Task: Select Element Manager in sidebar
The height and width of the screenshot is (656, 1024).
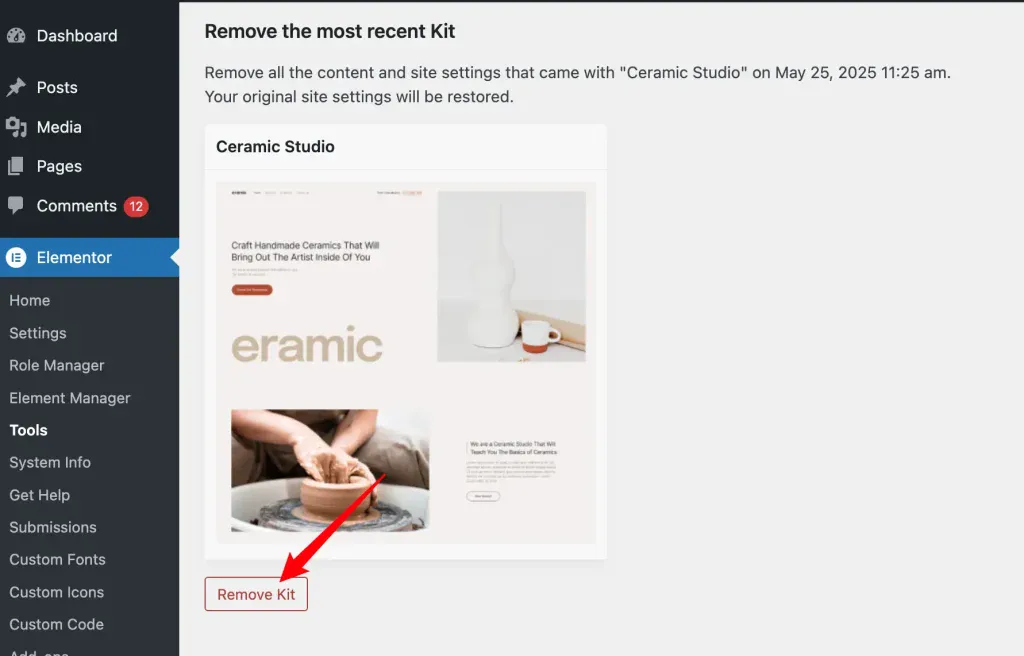Action: [x=70, y=398]
